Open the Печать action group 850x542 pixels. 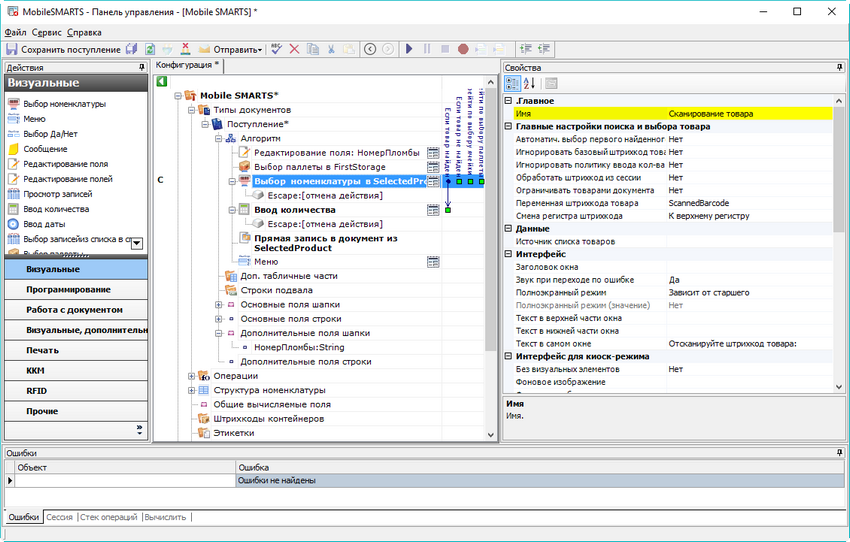click(76, 350)
